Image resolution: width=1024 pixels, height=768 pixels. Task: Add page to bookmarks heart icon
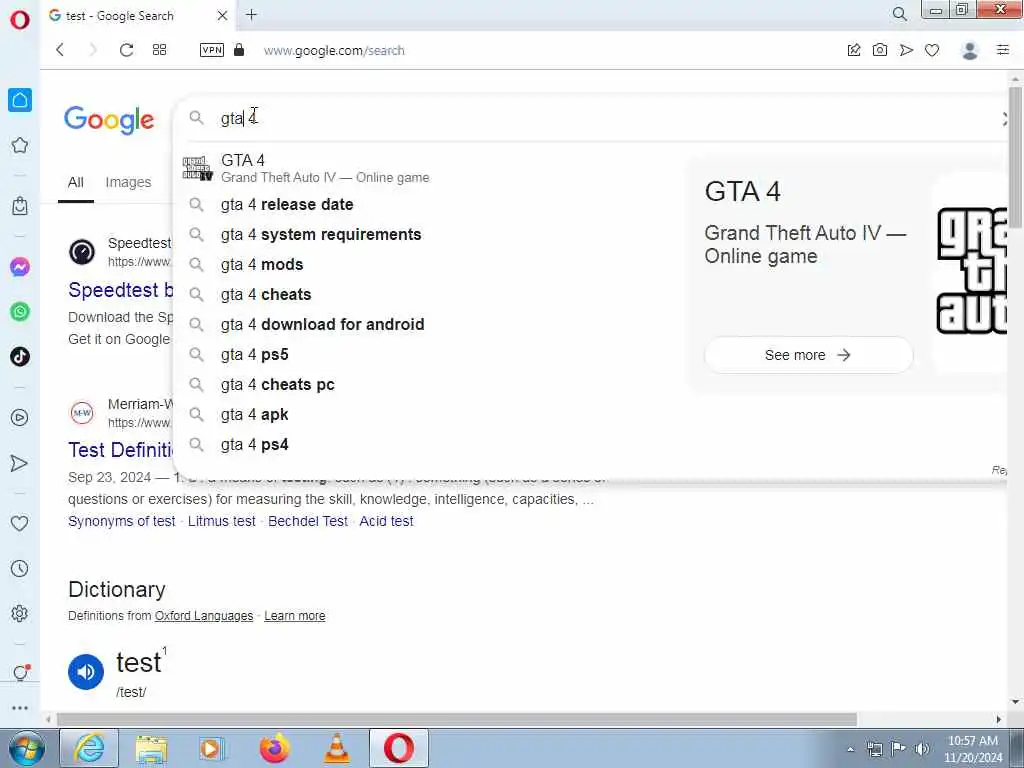(x=932, y=50)
